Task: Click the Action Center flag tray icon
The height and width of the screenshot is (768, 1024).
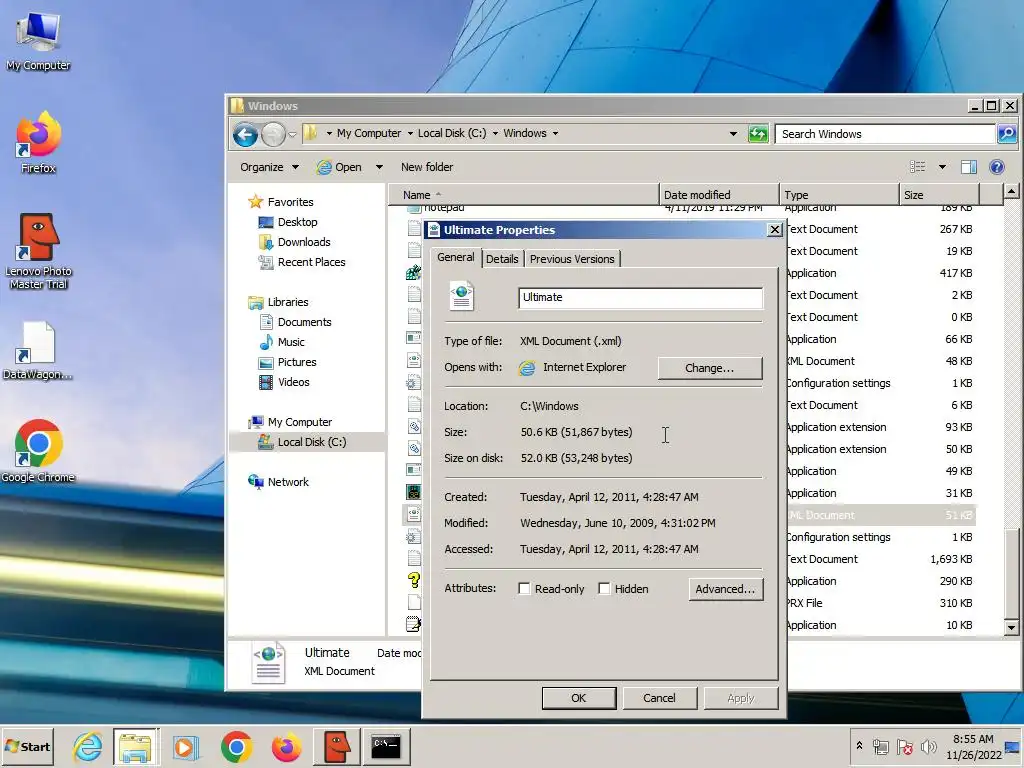Action: (904, 746)
